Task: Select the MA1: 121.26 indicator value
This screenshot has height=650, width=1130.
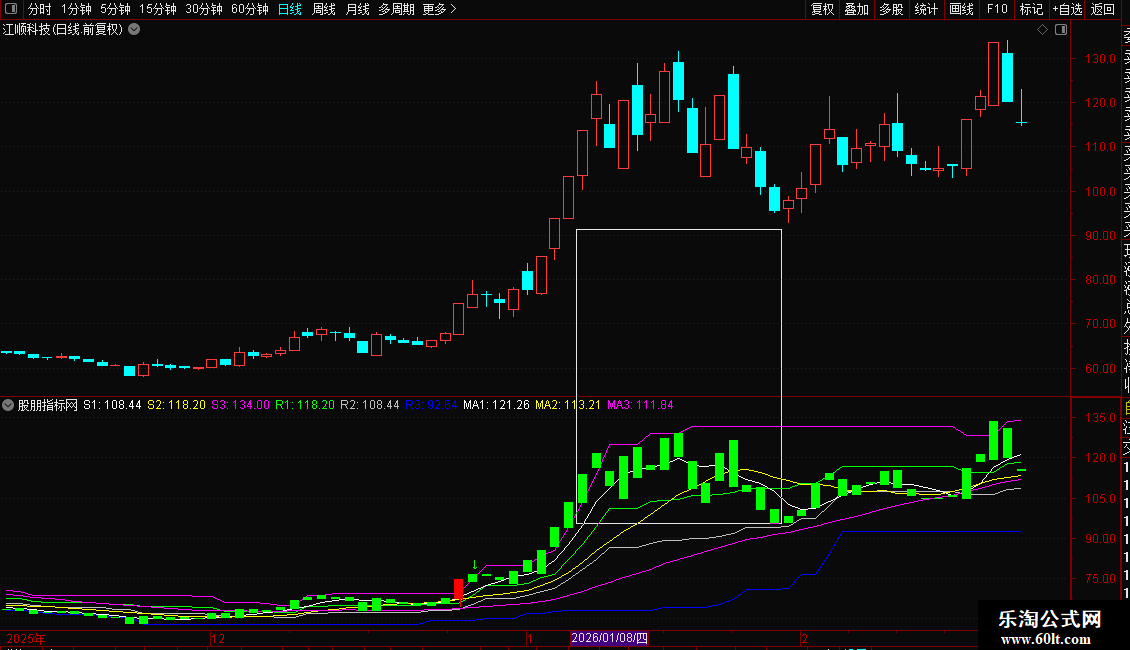Action: point(496,405)
